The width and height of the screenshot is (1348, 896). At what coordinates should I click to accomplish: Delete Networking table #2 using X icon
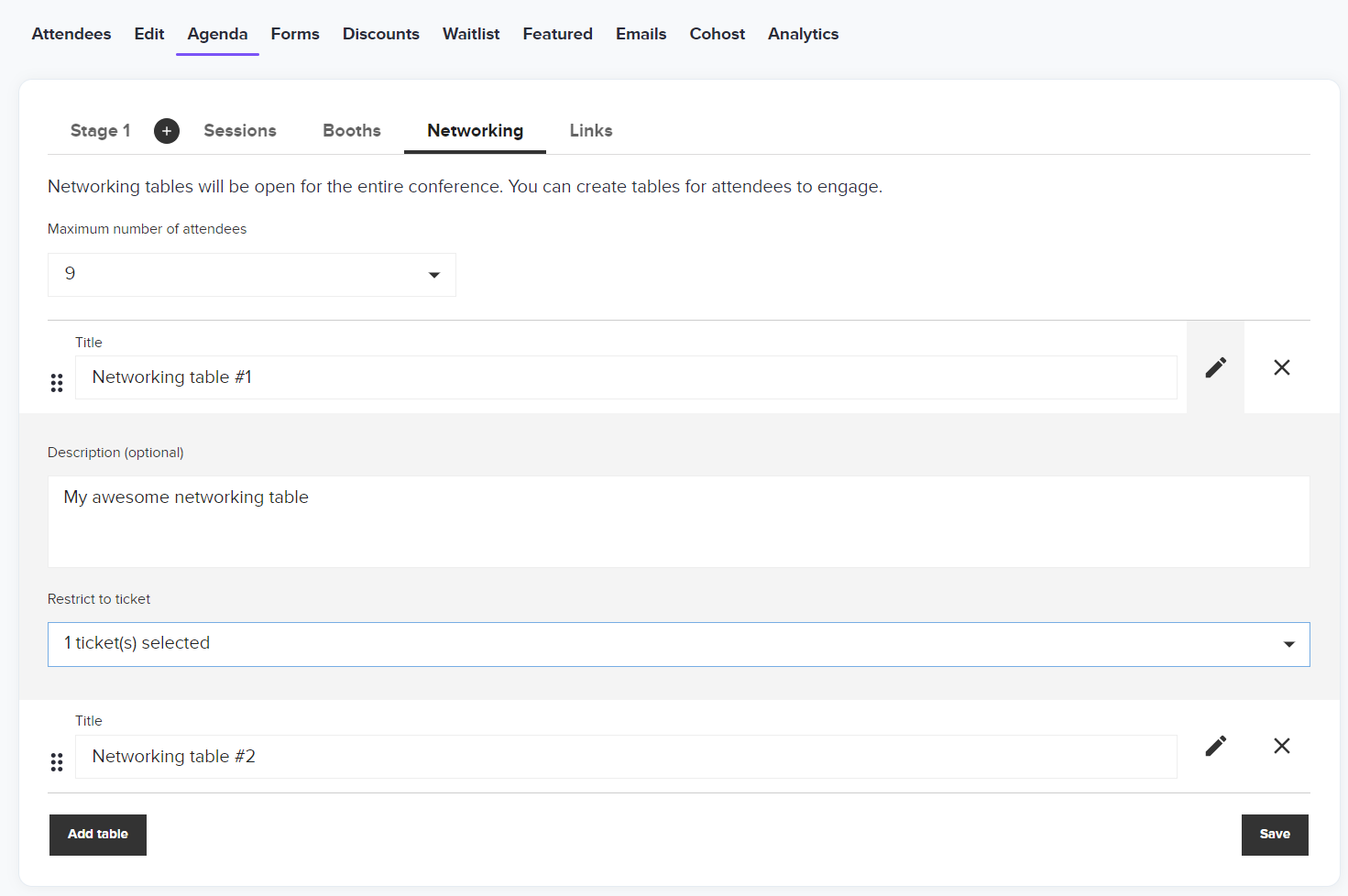click(x=1281, y=746)
